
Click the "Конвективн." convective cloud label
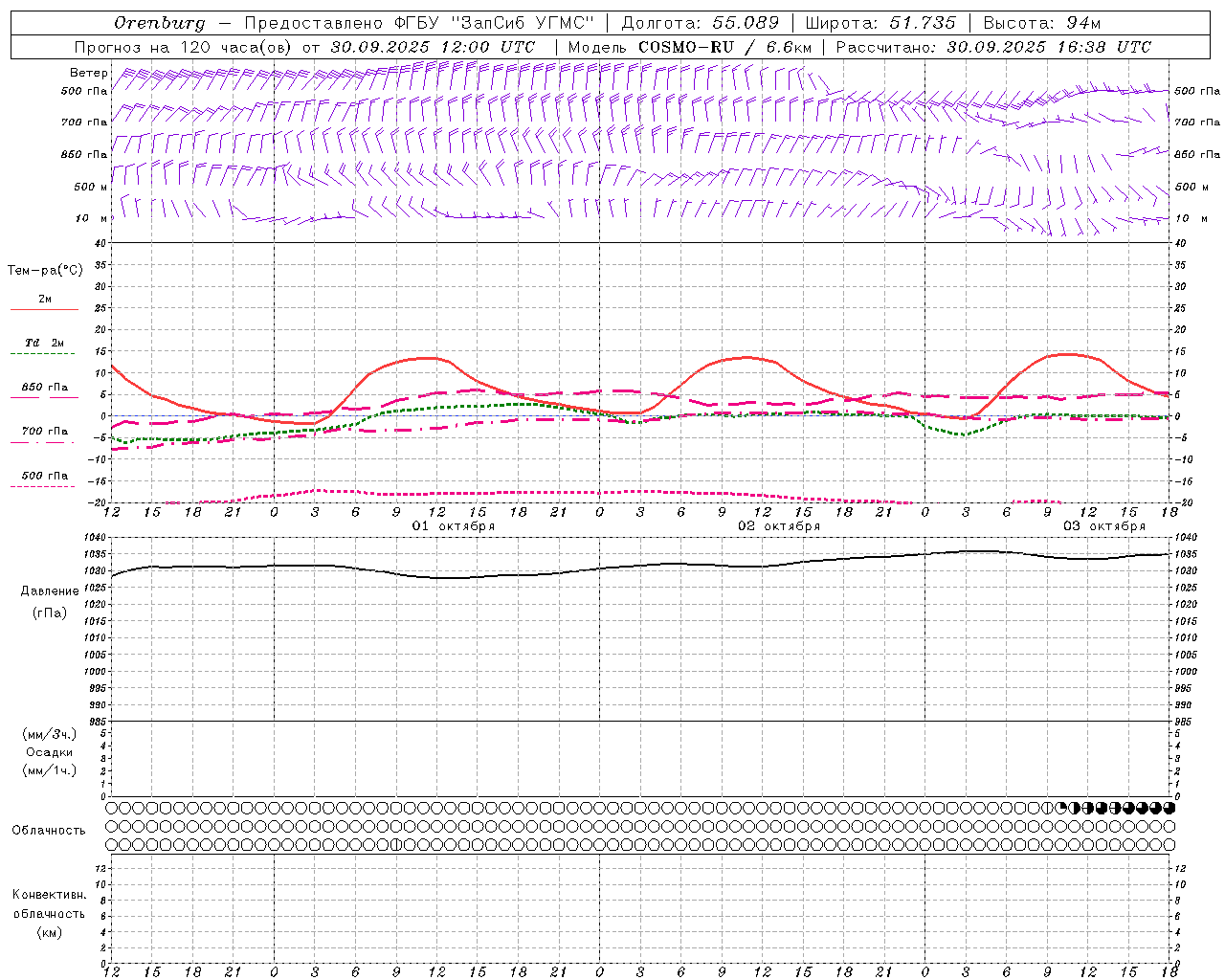click(x=49, y=895)
